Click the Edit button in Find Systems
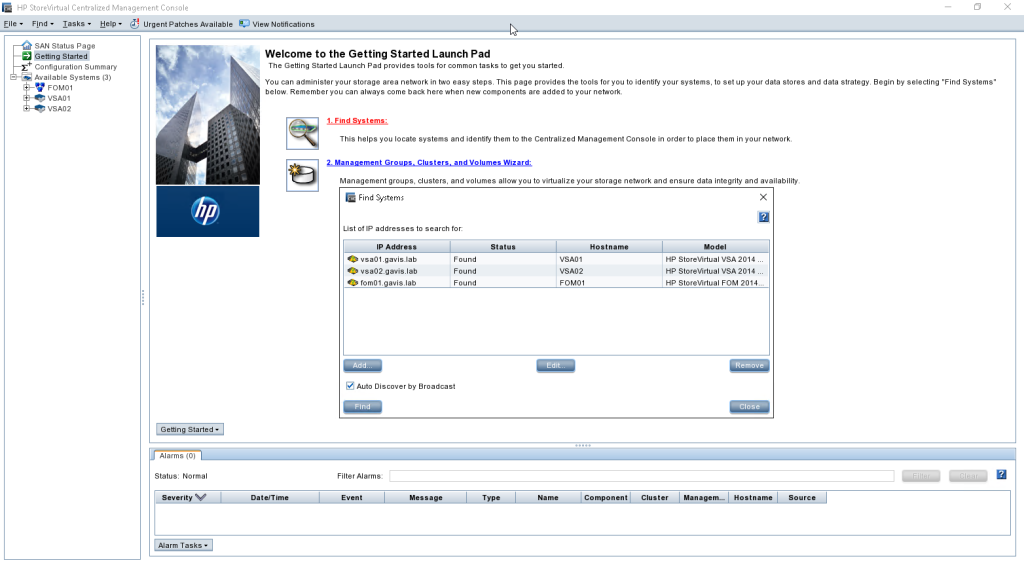Image resolution: width=1024 pixels, height=563 pixels. click(556, 366)
